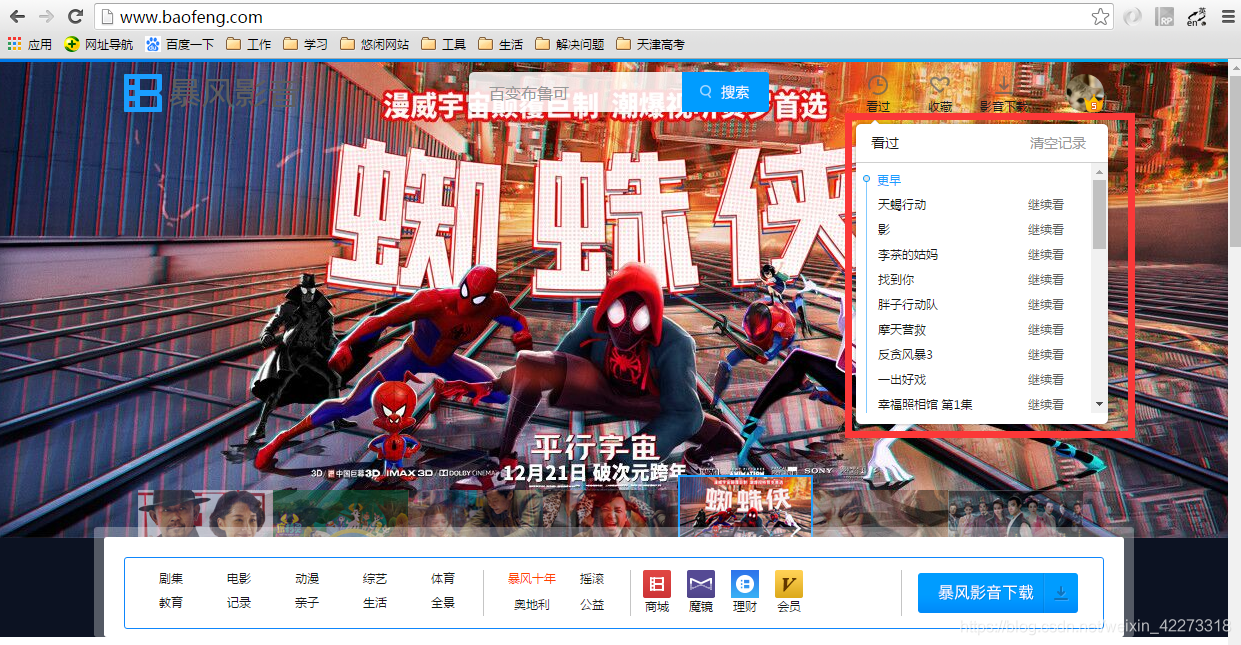The height and width of the screenshot is (645, 1241).
Task: Open 百度一下 bookmark
Action: coord(180,44)
